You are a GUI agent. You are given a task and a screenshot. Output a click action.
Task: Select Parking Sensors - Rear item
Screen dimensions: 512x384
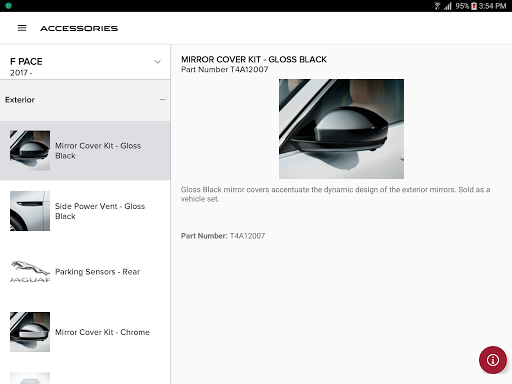tap(85, 272)
